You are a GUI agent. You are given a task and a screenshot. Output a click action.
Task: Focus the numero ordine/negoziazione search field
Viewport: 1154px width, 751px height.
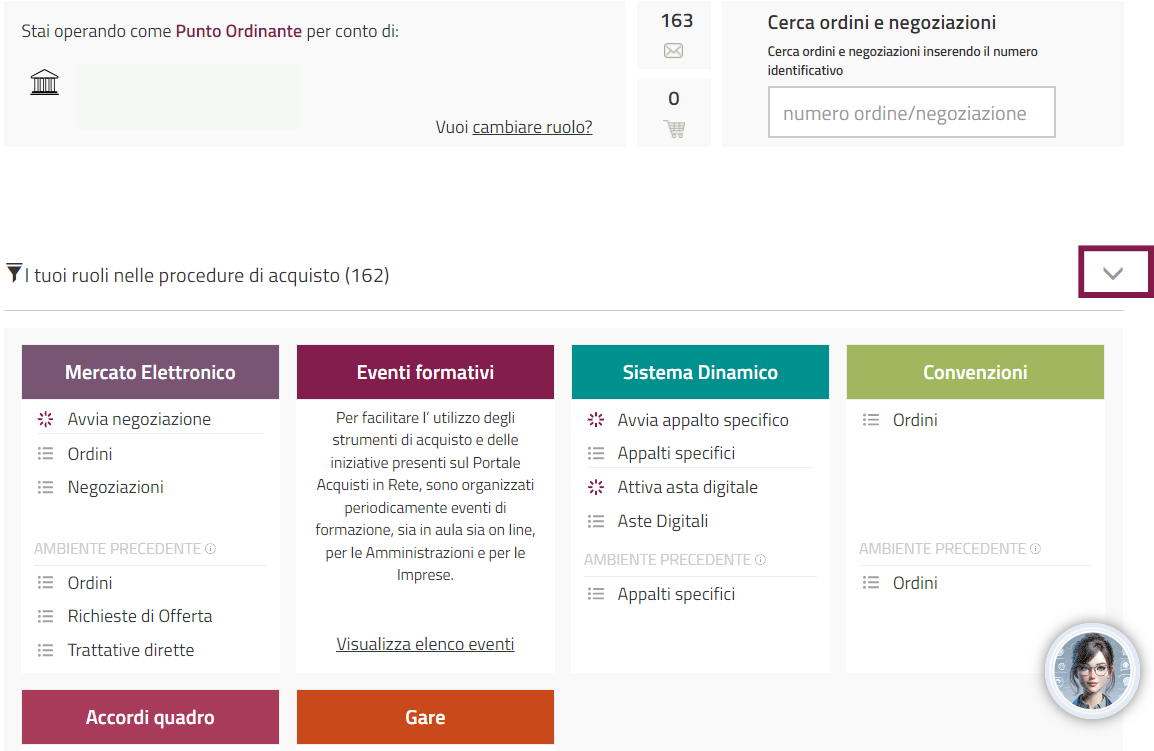click(911, 113)
